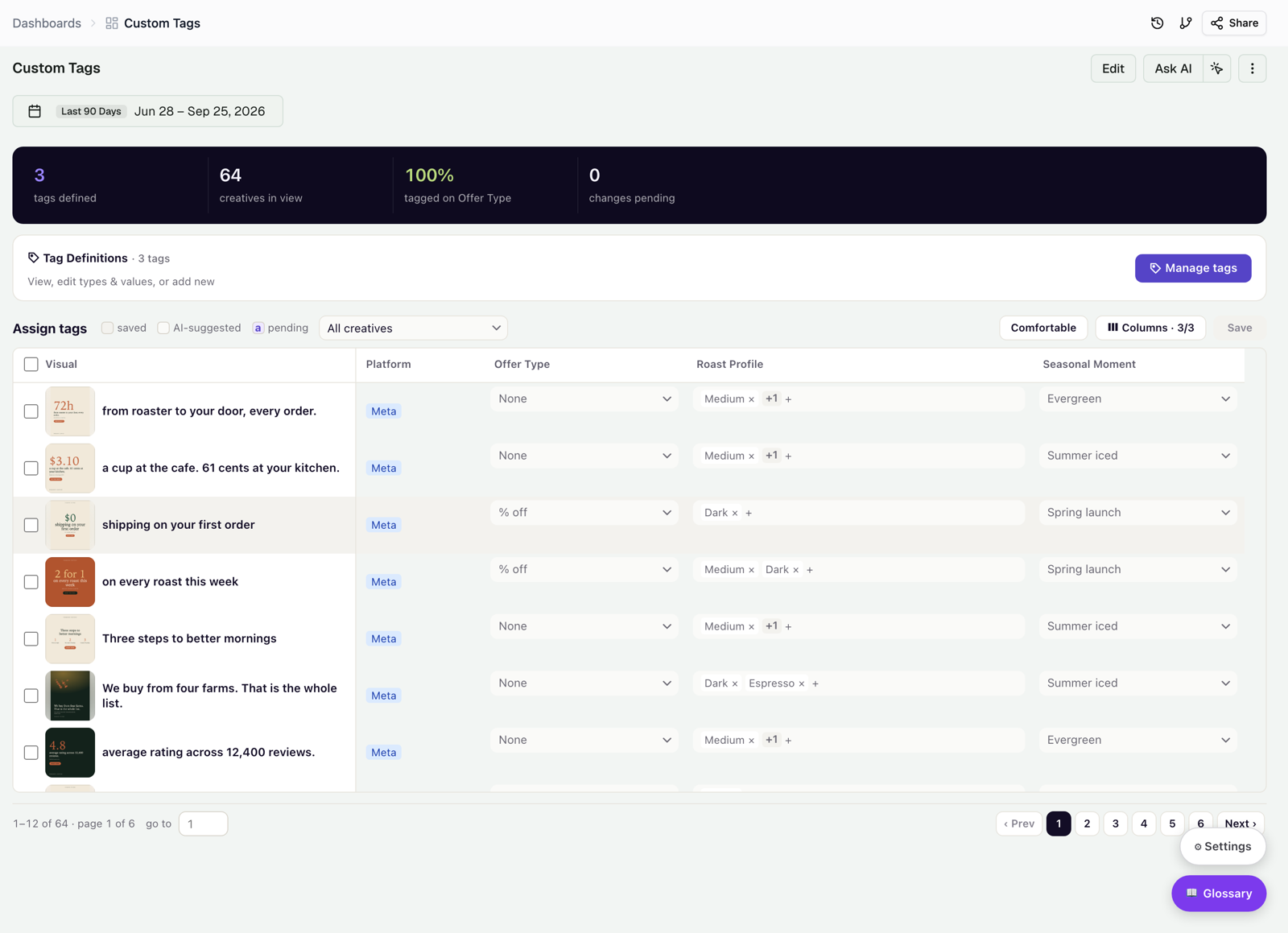The width and height of the screenshot is (1288, 933).
Task: Click Dashboards in the breadcrumb
Action: [47, 23]
